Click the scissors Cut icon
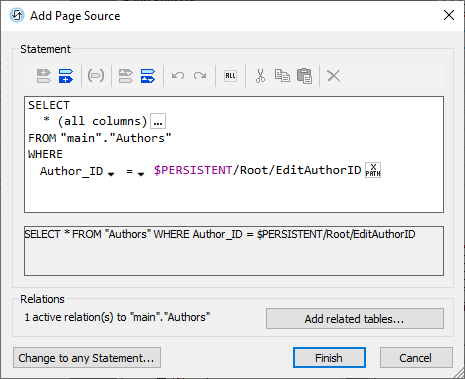This screenshot has height=379, width=465. pyautogui.click(x=260, y=76)
